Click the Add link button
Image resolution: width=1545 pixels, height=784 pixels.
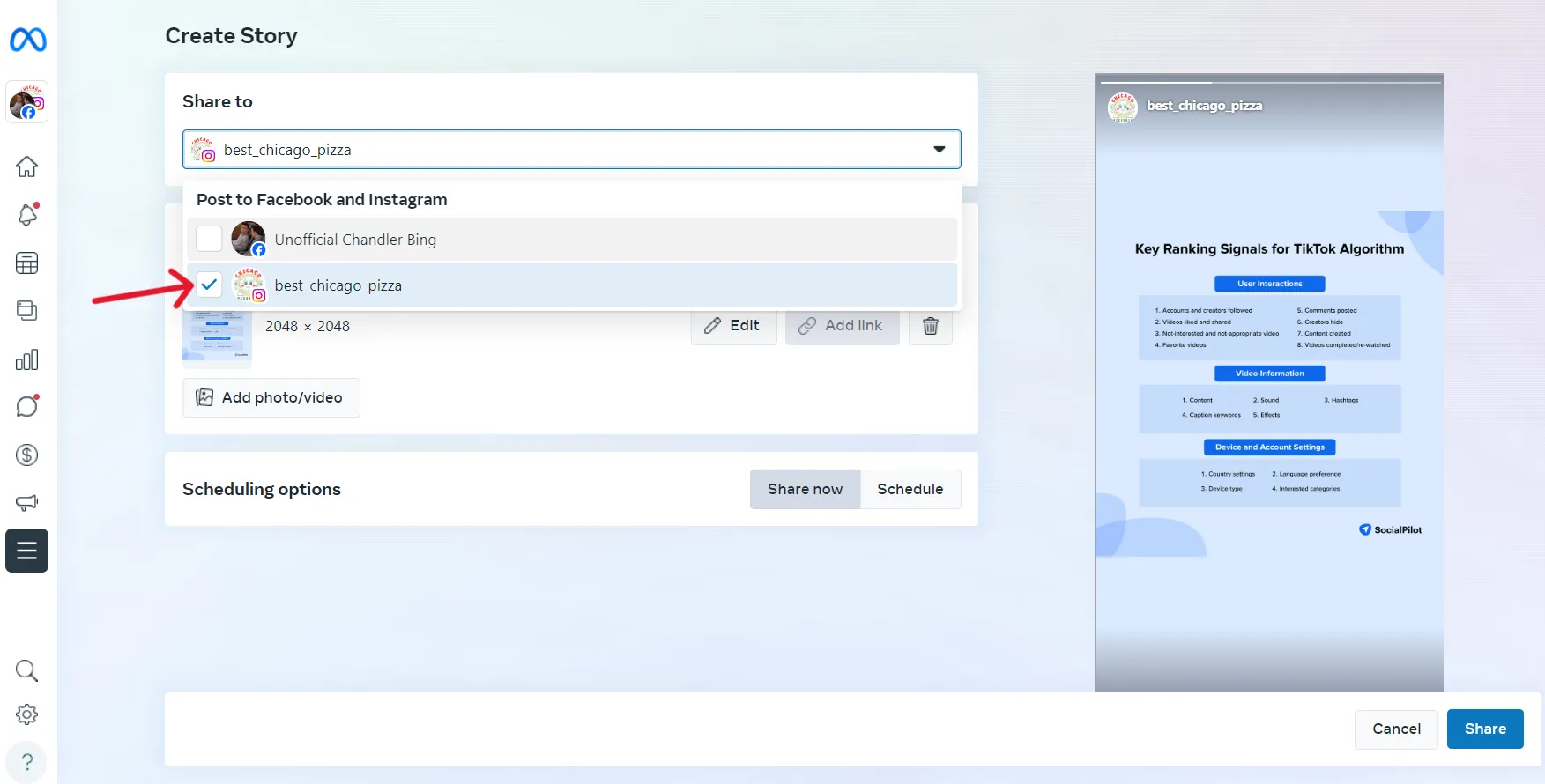[842, 326]
